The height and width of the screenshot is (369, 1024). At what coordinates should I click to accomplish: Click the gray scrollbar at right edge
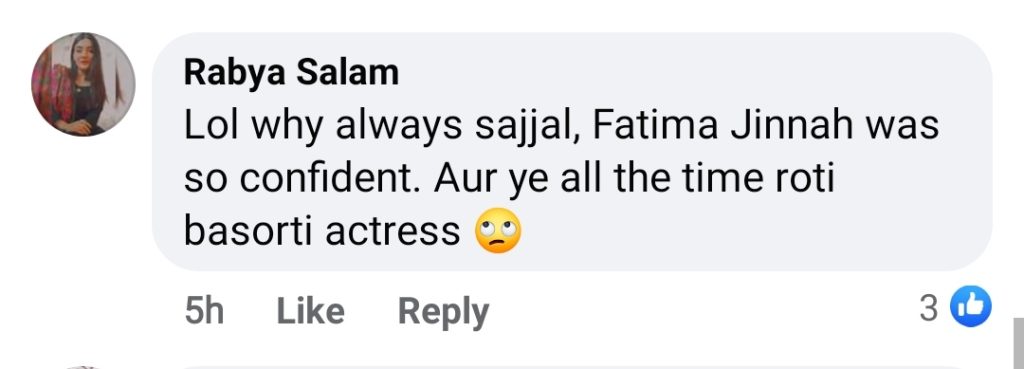click(1018, 344)
